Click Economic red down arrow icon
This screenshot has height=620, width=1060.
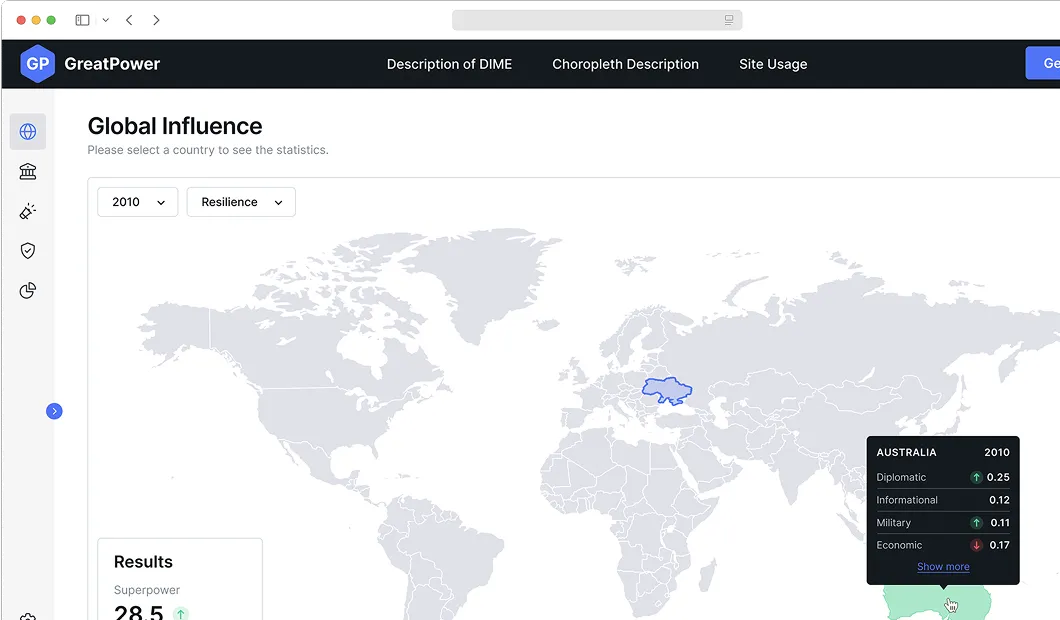tap(976, 545)
